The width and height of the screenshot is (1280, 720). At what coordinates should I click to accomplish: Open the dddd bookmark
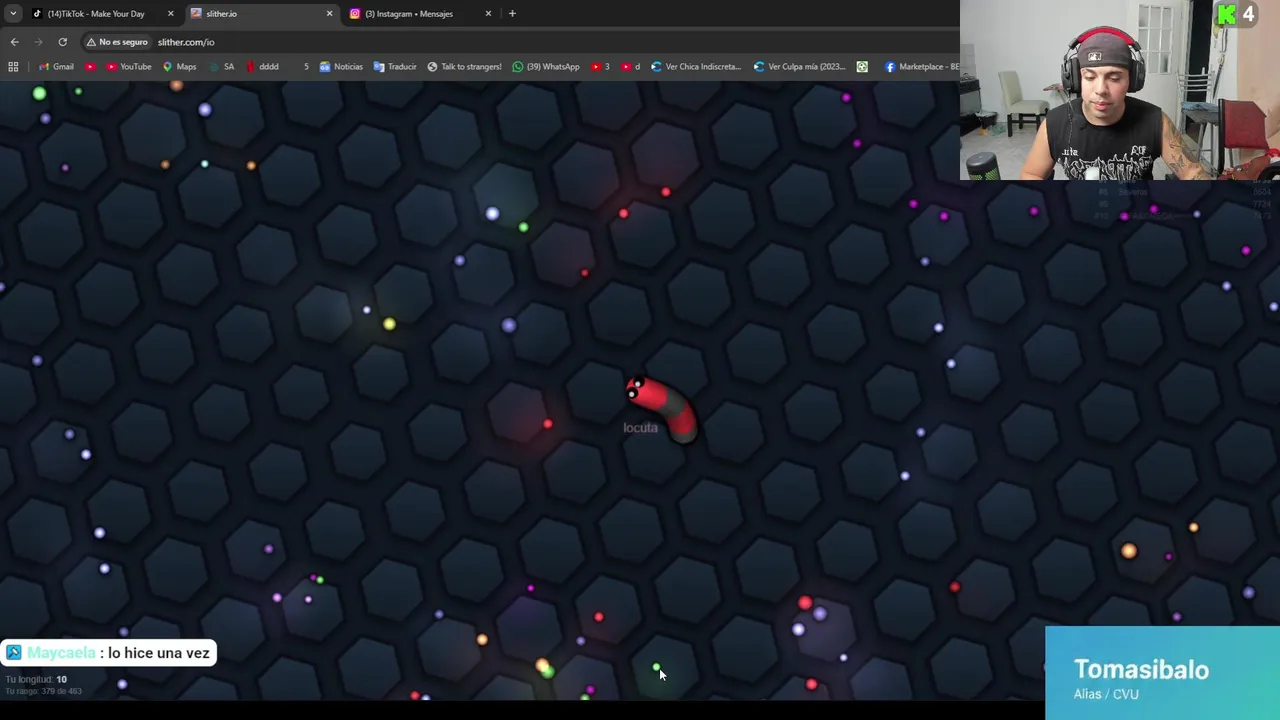261,67
